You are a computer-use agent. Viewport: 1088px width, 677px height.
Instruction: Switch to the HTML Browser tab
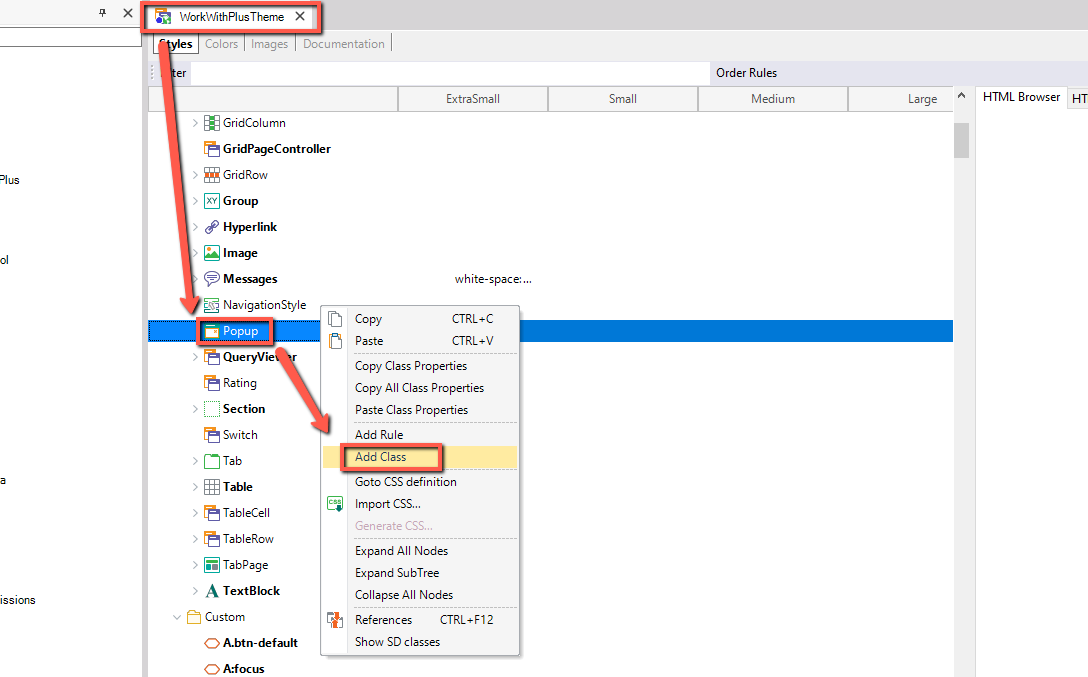pos(1021,96)
